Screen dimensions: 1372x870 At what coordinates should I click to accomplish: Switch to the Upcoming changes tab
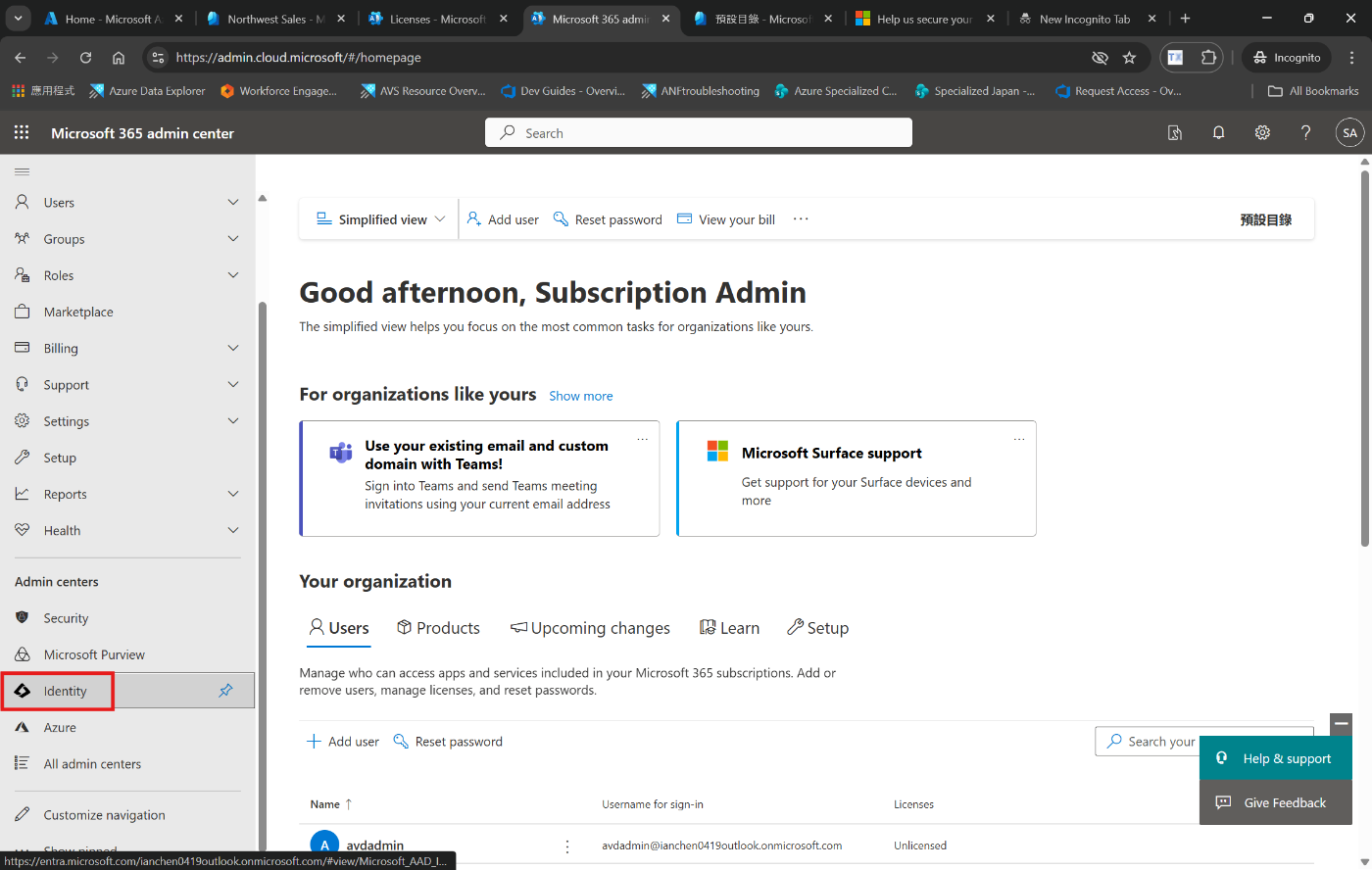point(590,628)
